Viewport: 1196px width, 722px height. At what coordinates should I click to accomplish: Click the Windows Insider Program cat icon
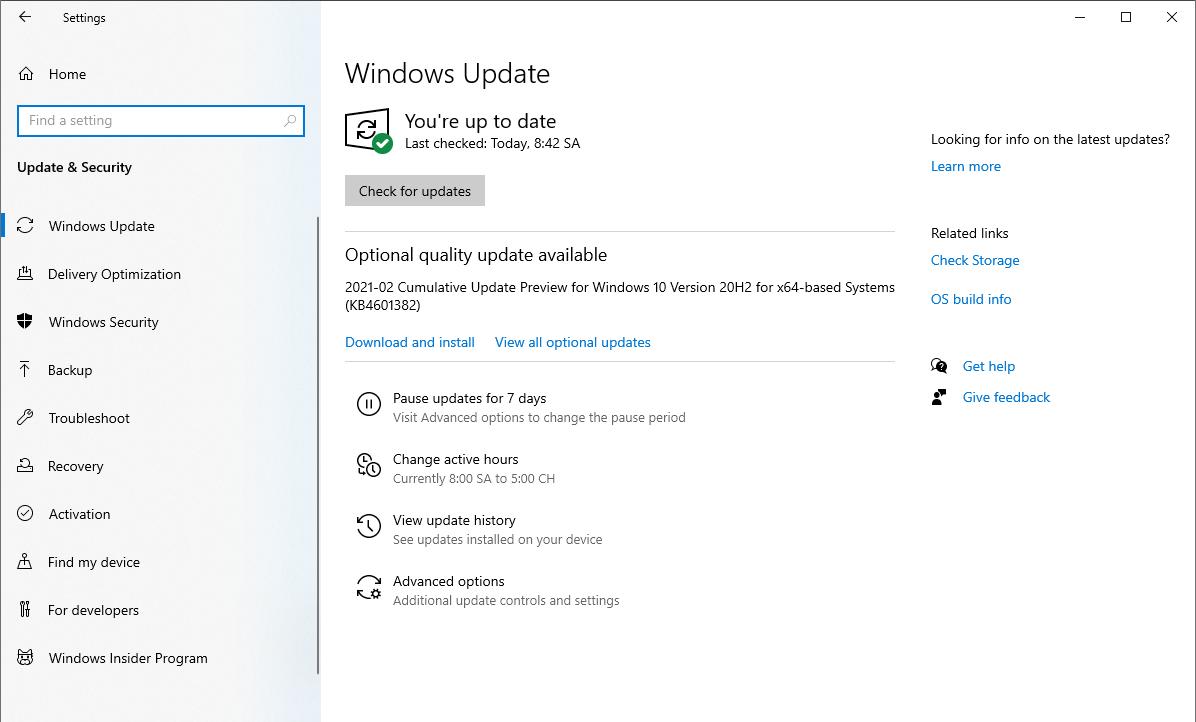25,657
